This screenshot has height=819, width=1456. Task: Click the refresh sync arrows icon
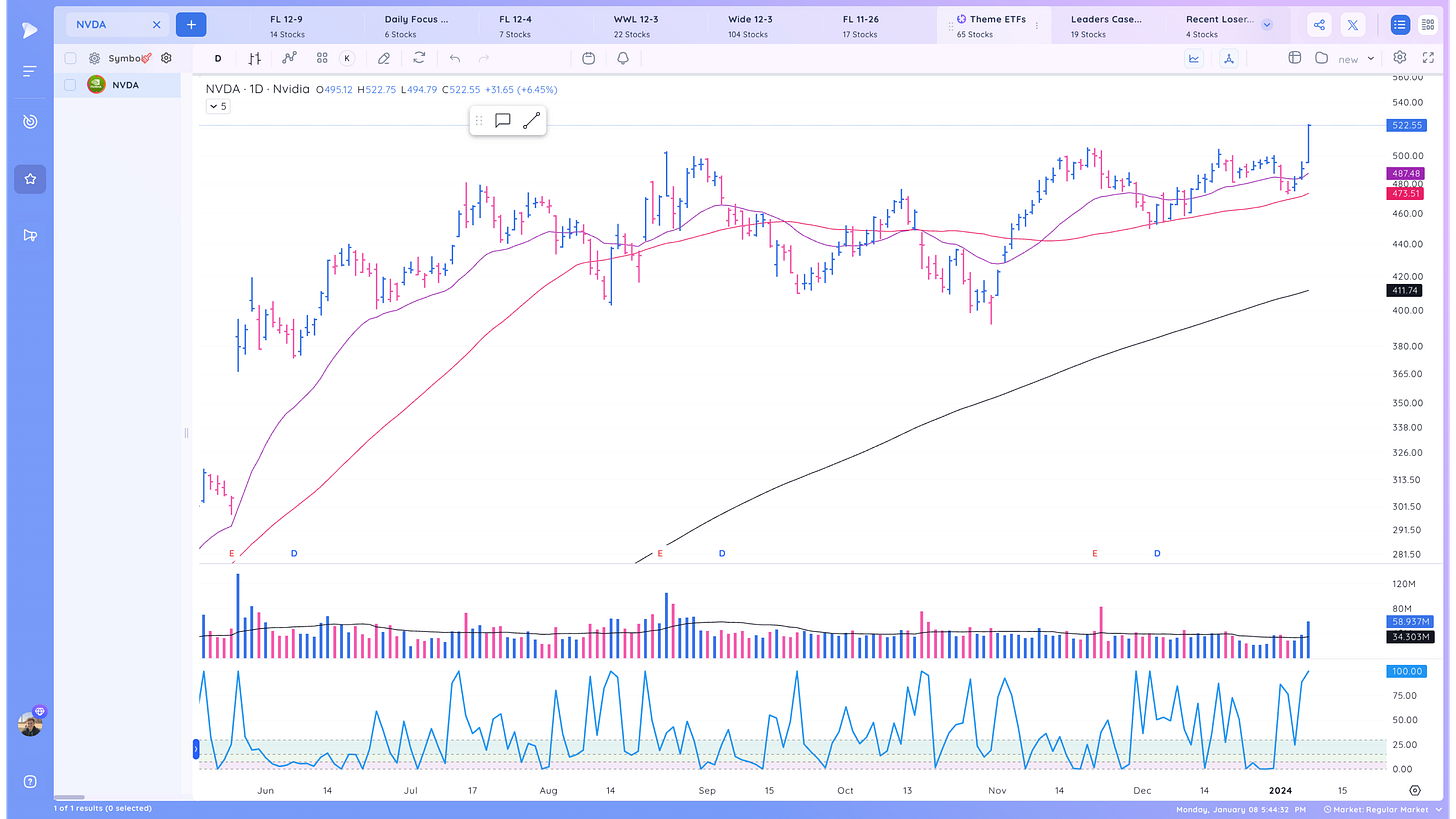419,59
